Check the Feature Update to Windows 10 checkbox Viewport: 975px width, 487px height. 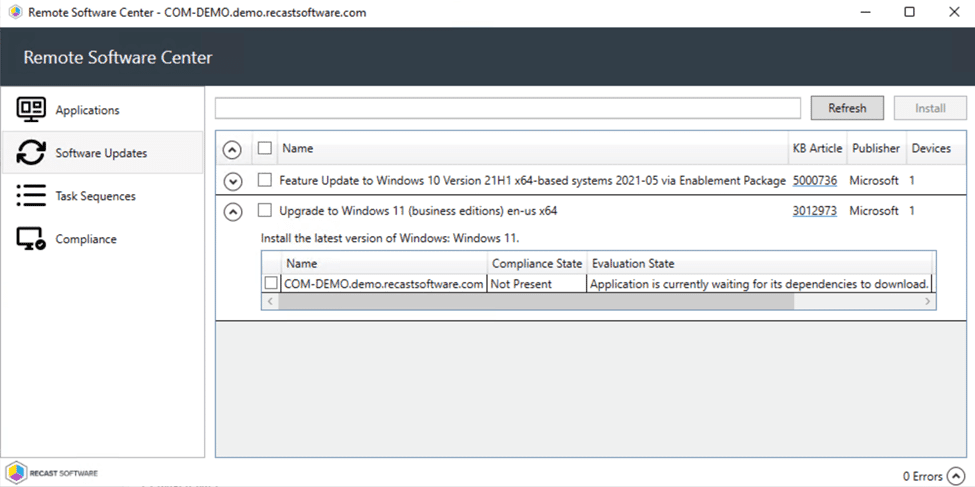click(x=265, y=181)
